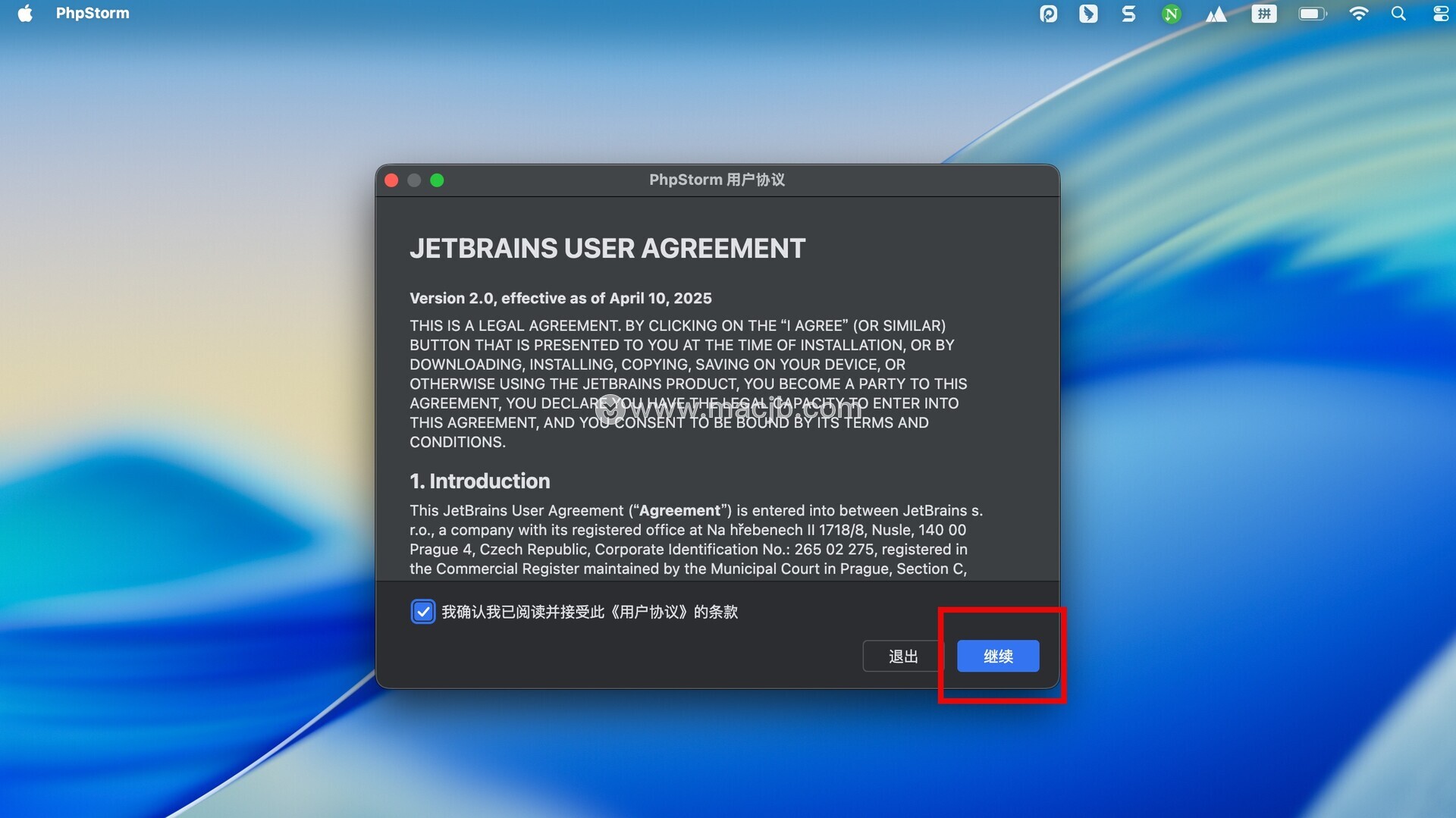
Task: Open the Wi-Fi status menu
Action: click(1358, 13)
